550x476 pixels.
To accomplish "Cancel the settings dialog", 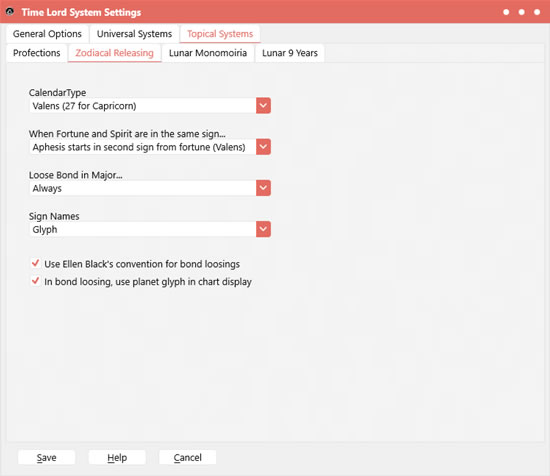I will click(x=187, y=457).
